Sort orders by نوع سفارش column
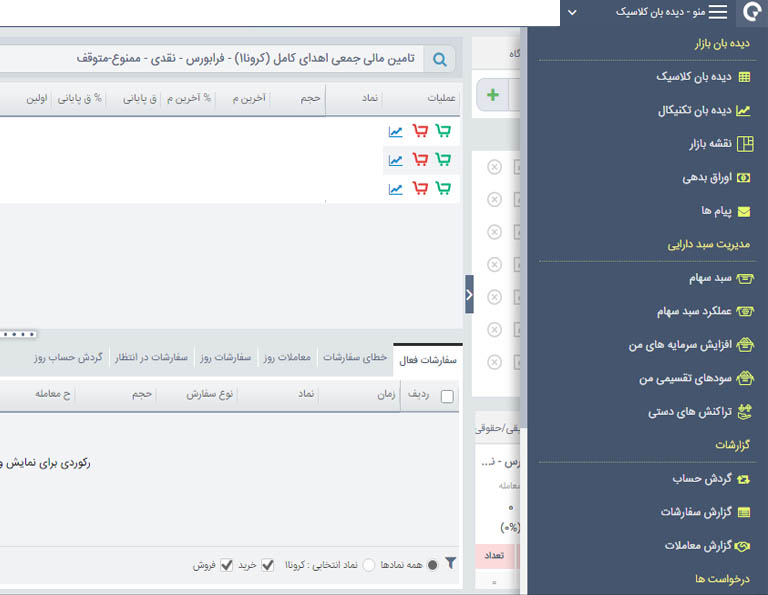 209,394
